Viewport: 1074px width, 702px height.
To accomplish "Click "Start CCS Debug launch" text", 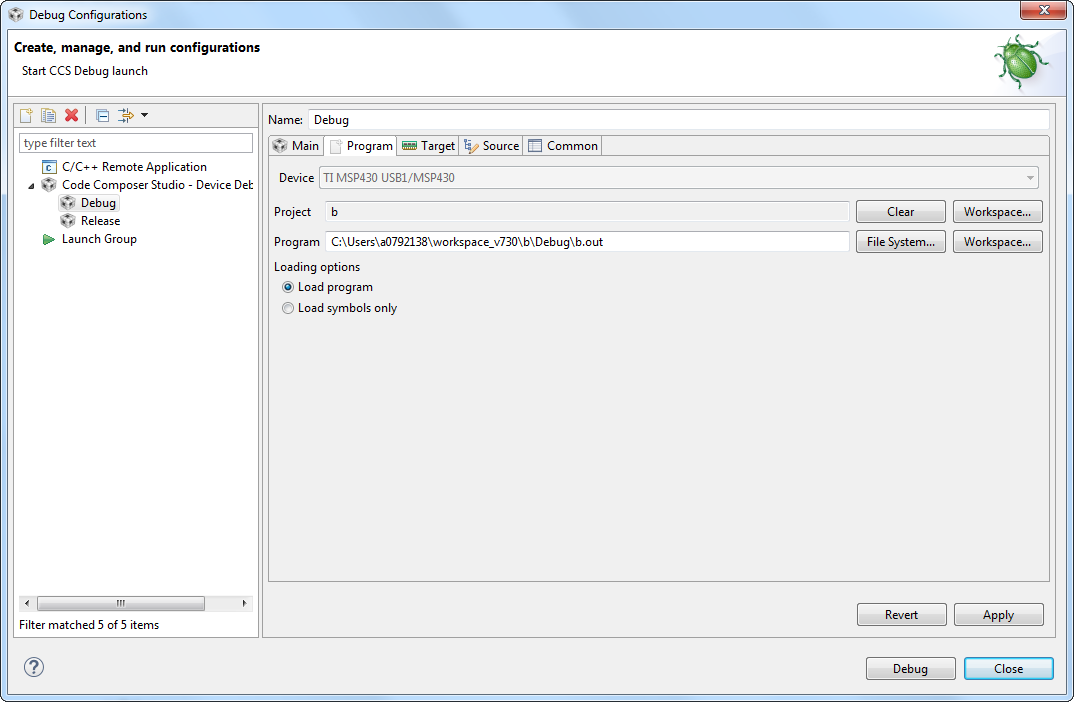I will point(85,71).
